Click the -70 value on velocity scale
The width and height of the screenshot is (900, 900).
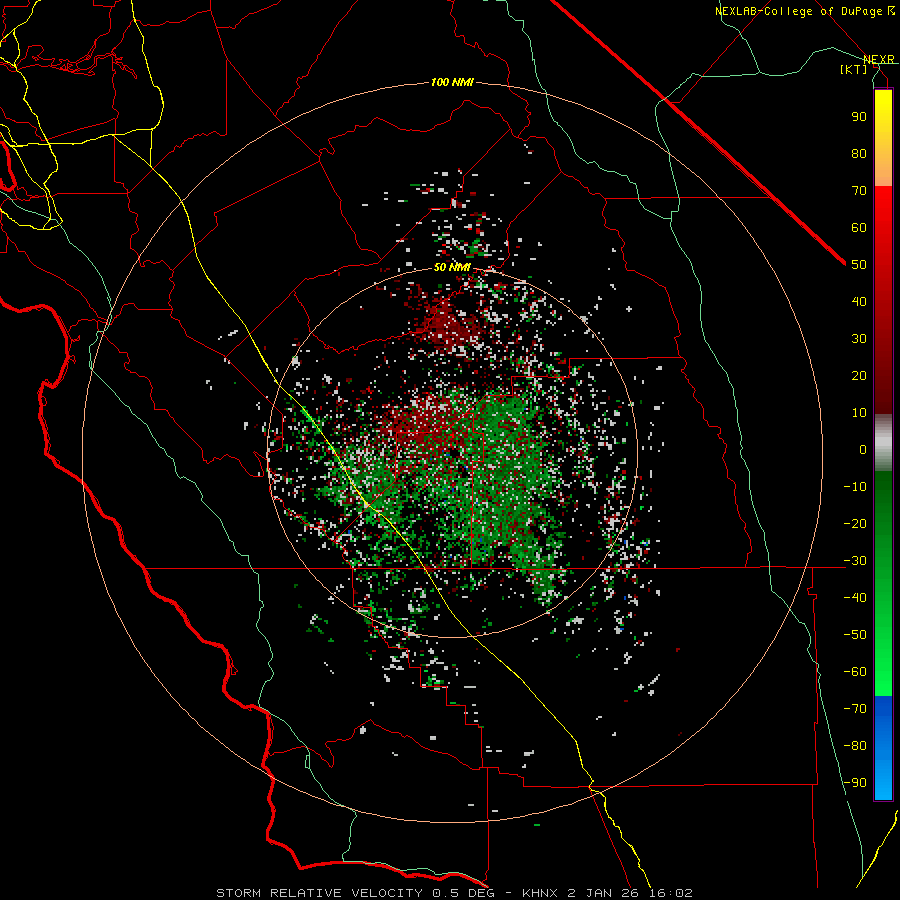[x=855, y=709]
